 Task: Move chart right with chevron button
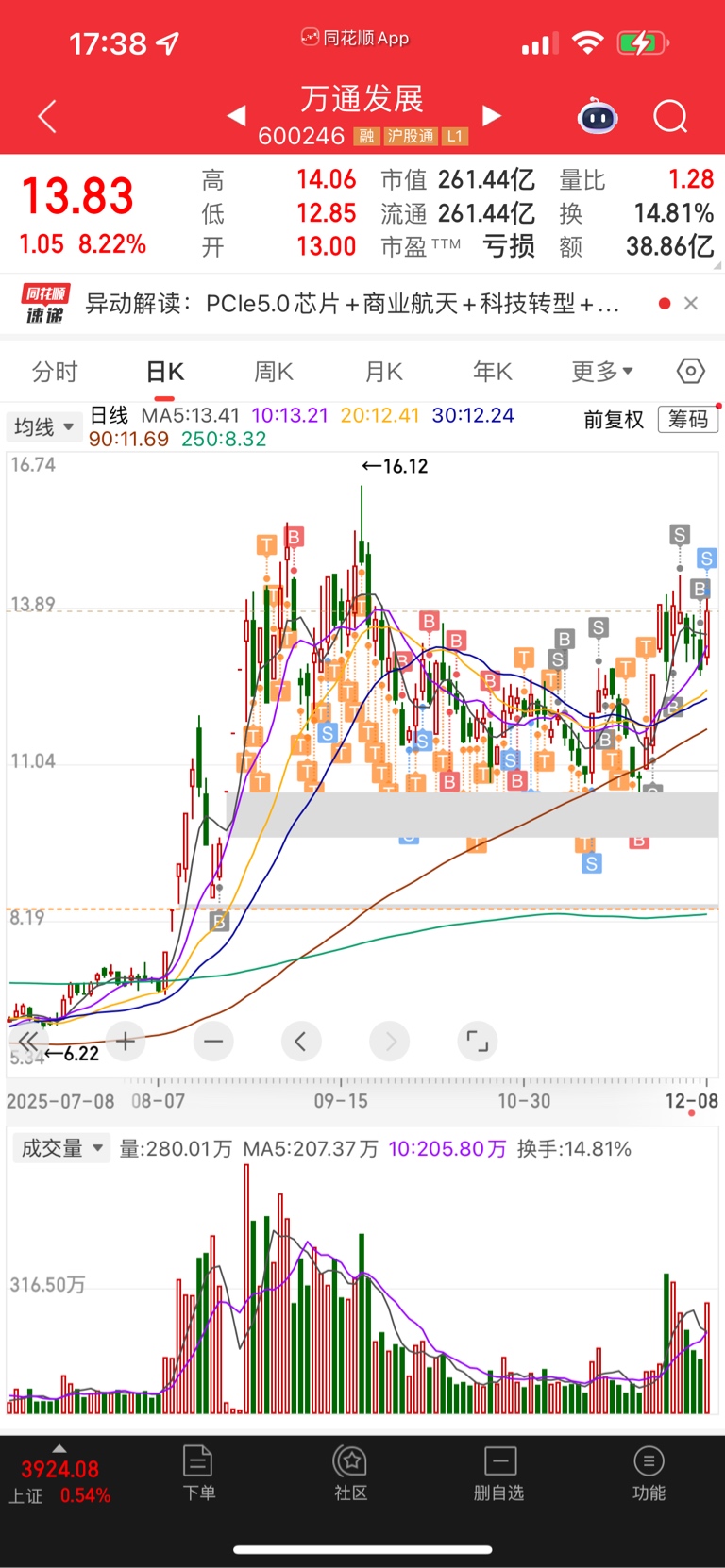(390, 1042)
